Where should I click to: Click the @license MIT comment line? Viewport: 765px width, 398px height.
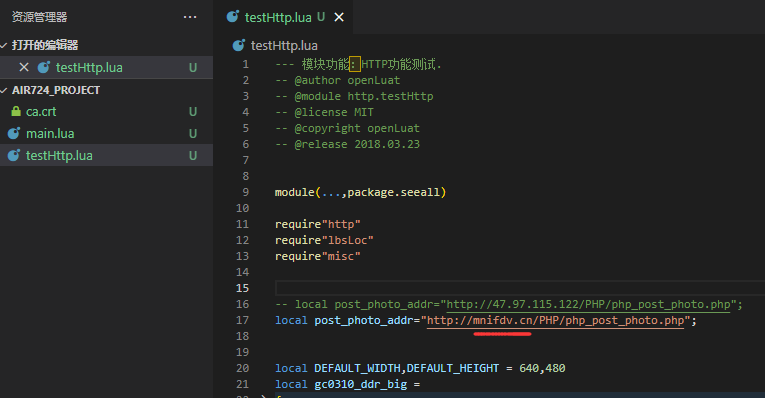coord(324,112)
